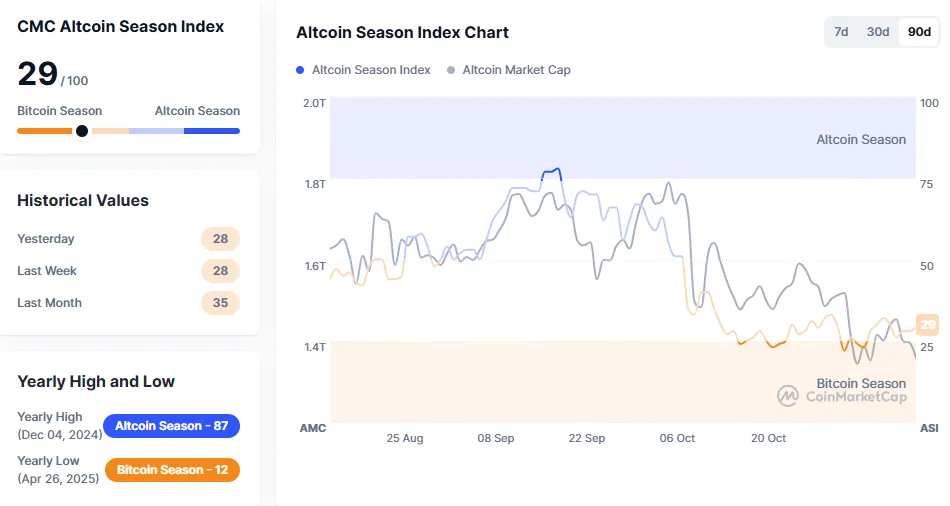
Task: Click the Last Month value badge 35
Action: coord(220,303)
